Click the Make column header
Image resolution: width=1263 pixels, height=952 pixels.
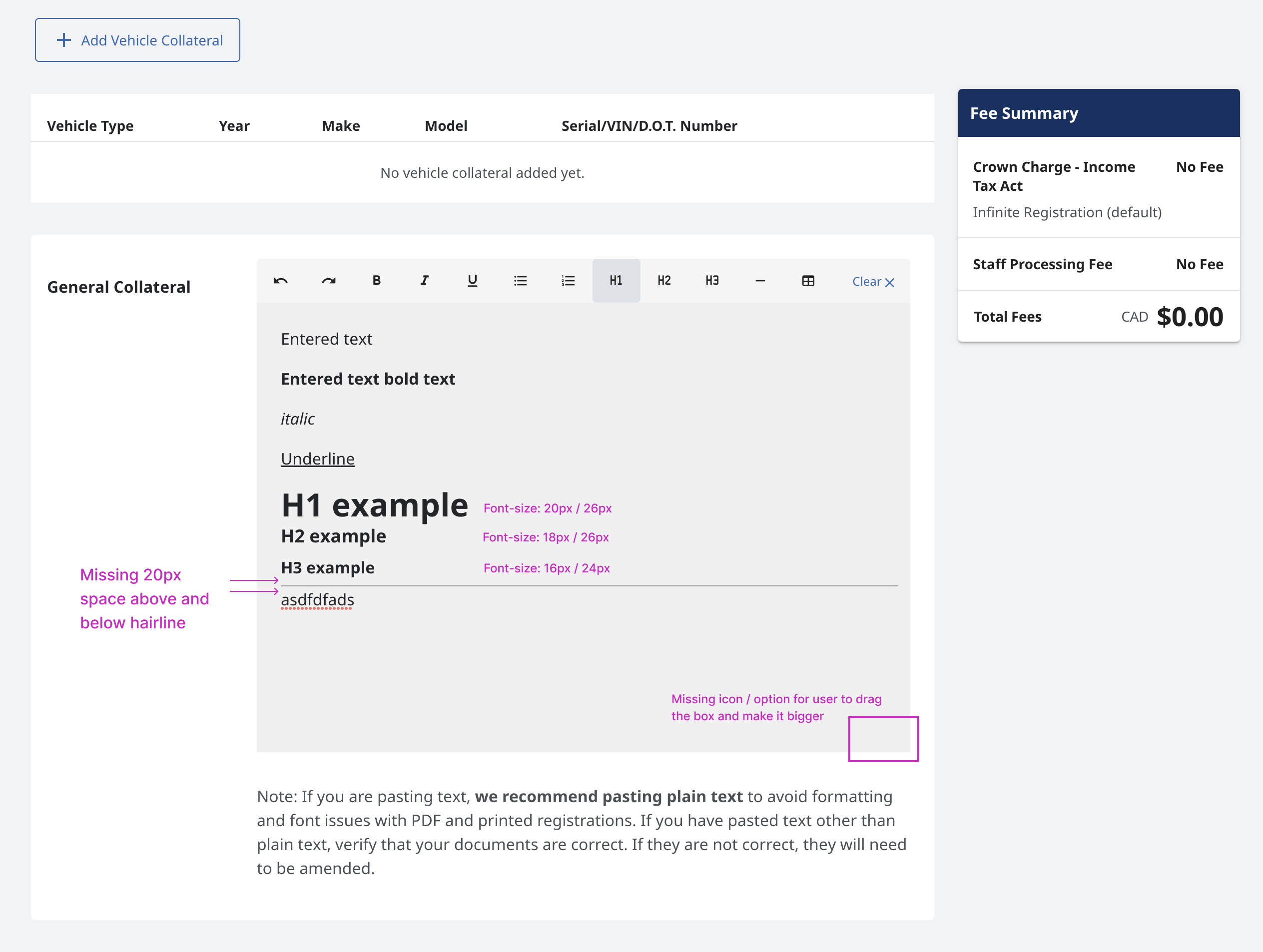341,125
